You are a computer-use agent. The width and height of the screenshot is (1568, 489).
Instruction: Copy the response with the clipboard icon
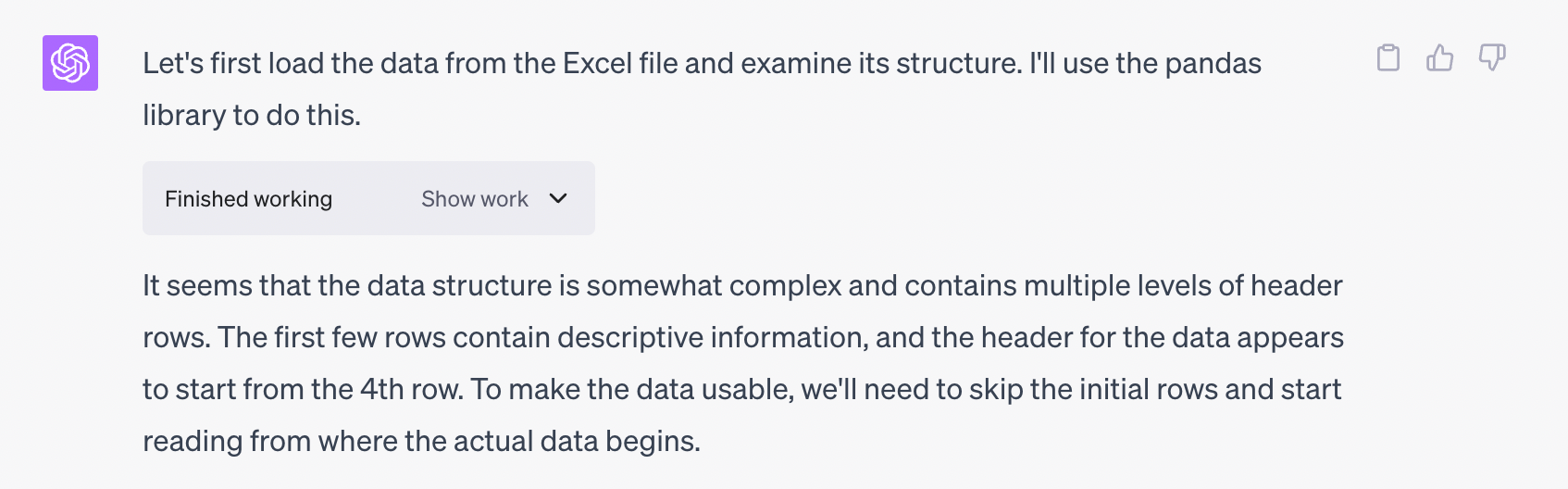click(1388, 58)
